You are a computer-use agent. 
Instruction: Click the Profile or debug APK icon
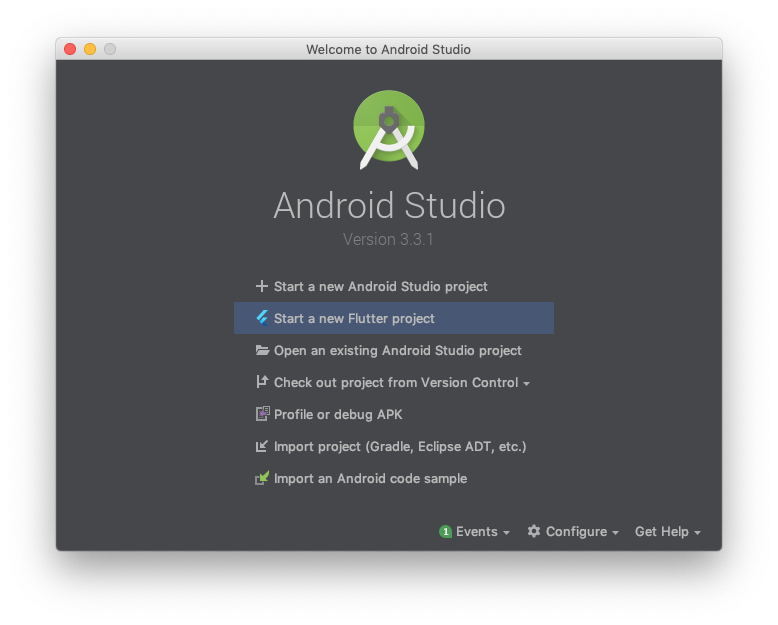pyautogui.click(x=262, y=414)
